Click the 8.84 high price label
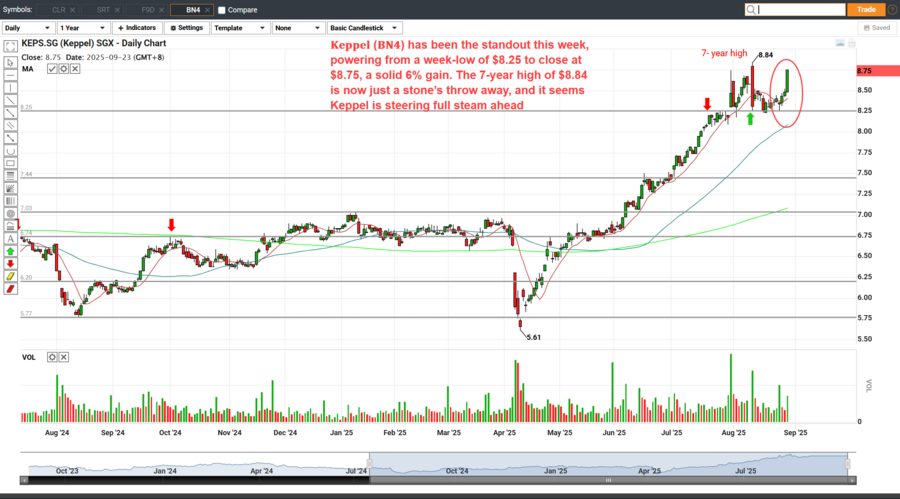The image size is (900, 499). (766, 55)
